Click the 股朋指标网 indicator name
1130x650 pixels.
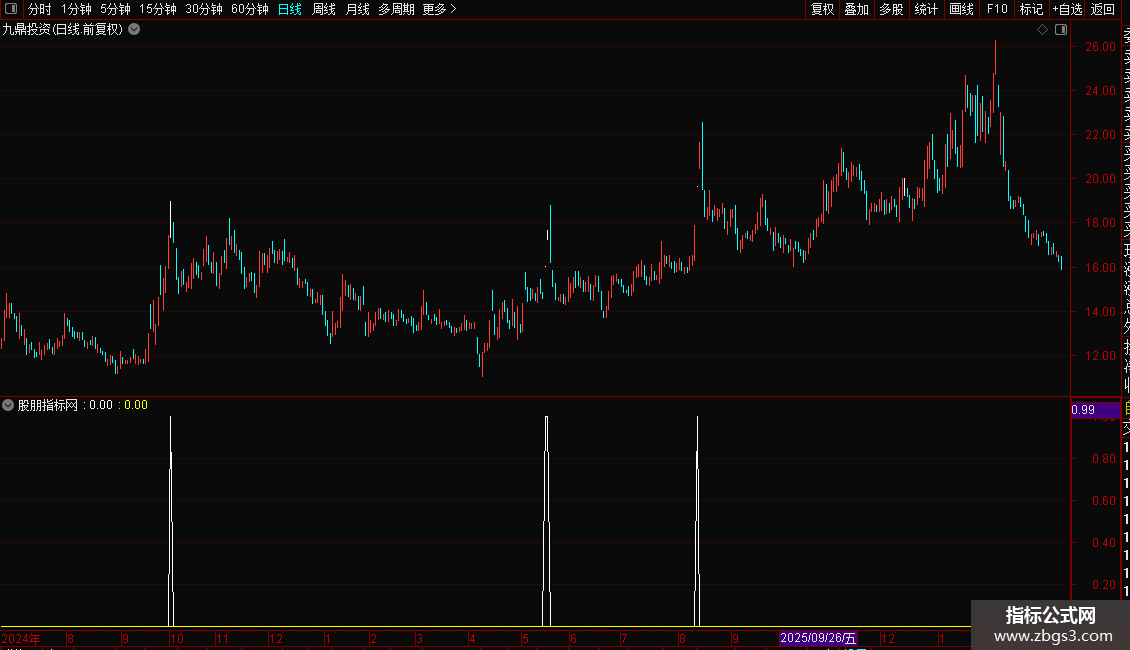point(48,405)
